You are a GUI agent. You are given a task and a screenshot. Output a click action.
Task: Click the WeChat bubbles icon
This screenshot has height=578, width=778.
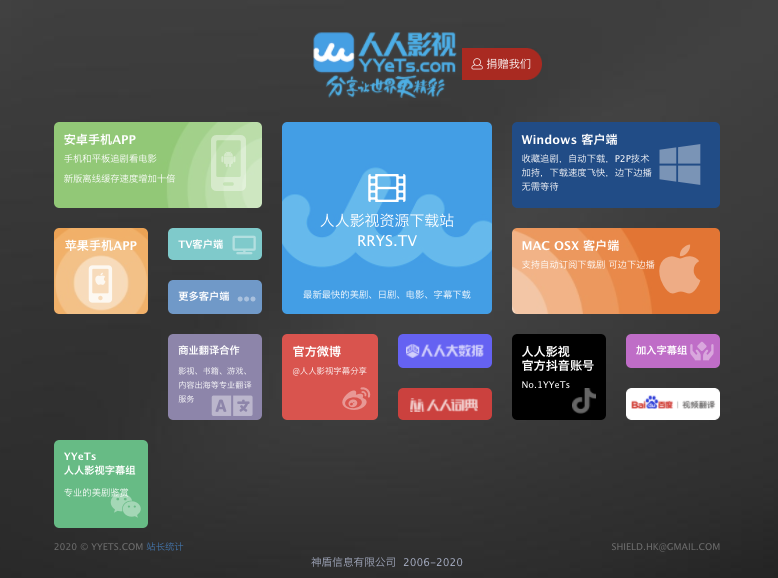(126, 506)
